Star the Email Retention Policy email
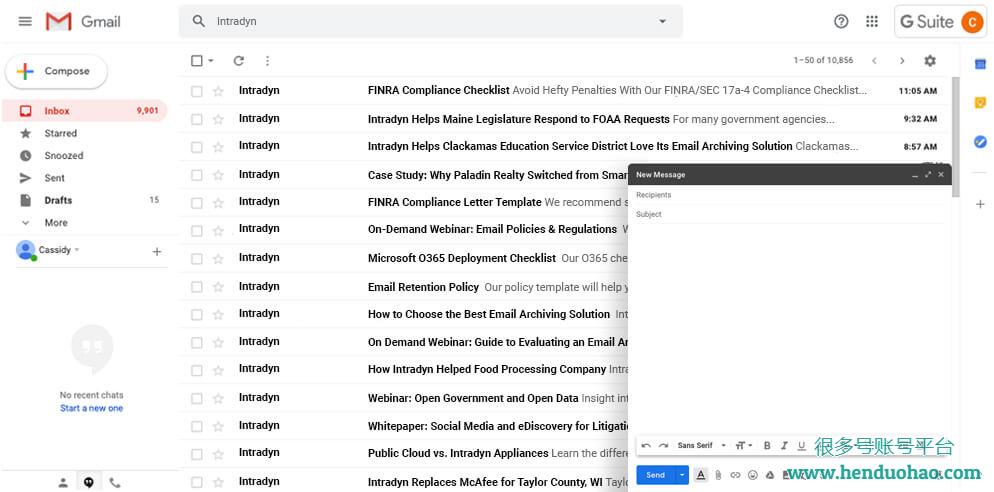 pyautogui.click(x=218, y=287)
